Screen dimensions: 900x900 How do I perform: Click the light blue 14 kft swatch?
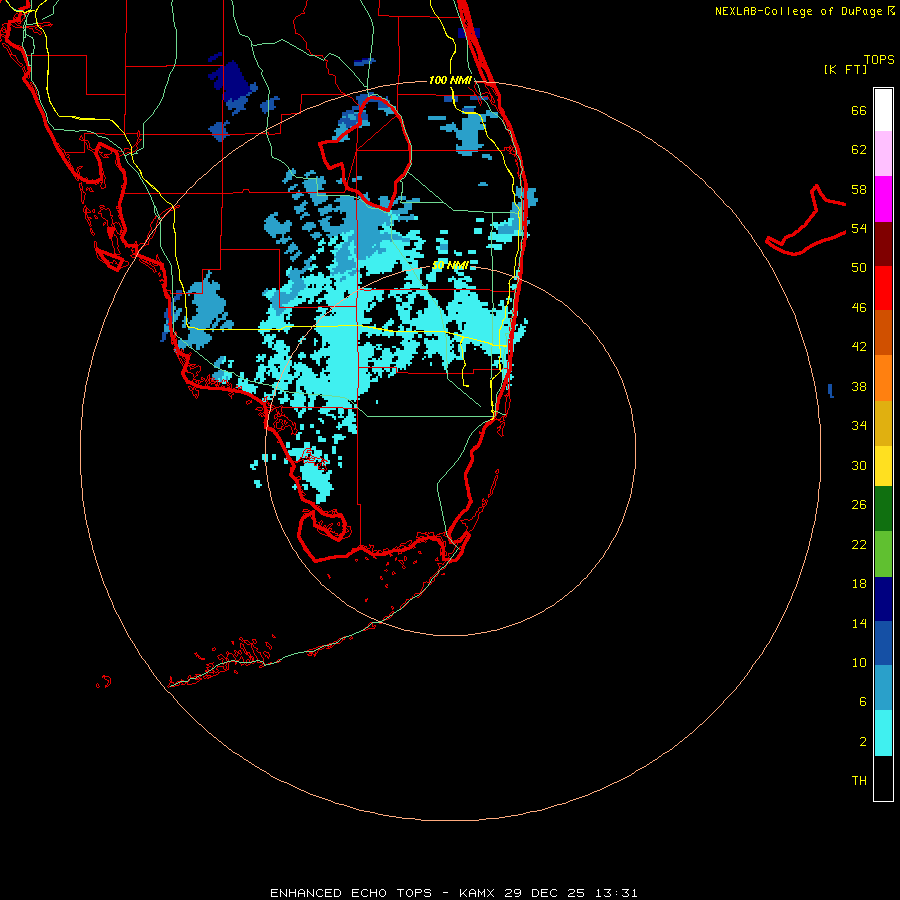(x=883, y=688)
